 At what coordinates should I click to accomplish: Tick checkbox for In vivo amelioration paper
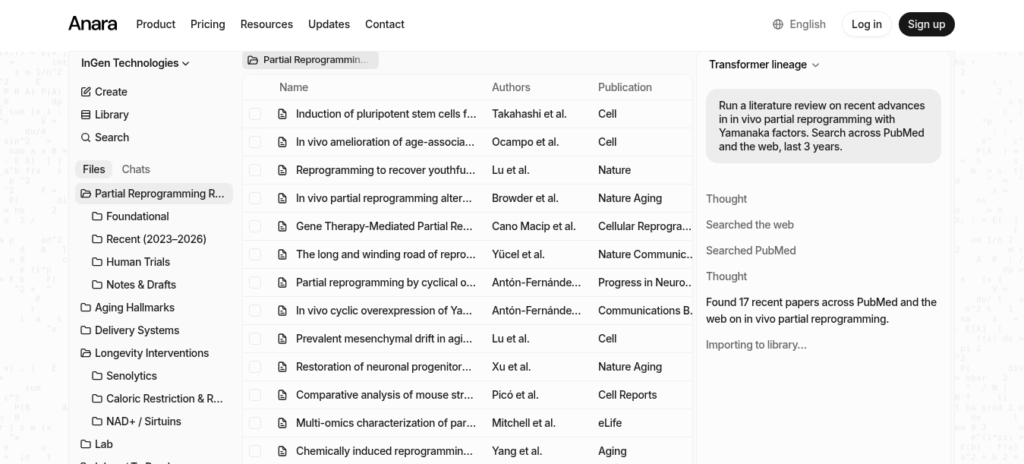[255, 142]
